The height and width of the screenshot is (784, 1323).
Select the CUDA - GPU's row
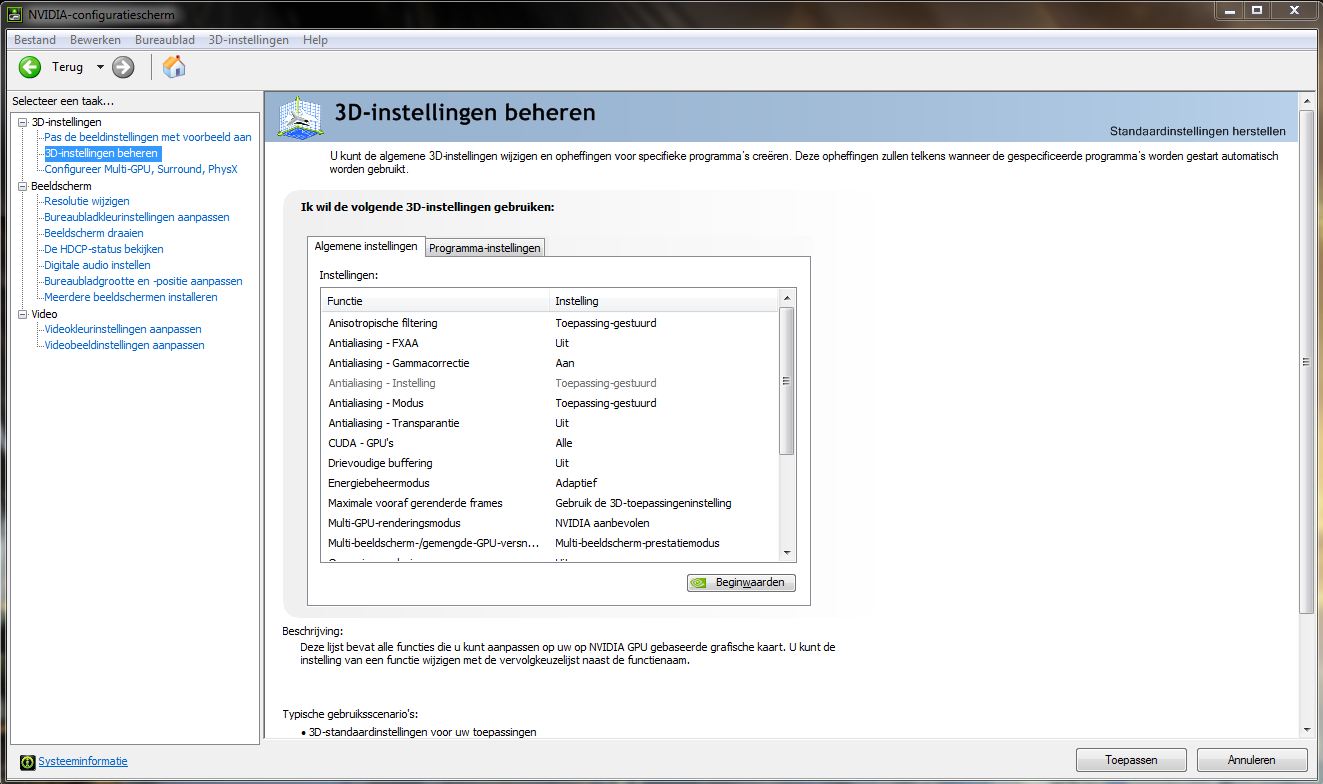coord(549,443)
